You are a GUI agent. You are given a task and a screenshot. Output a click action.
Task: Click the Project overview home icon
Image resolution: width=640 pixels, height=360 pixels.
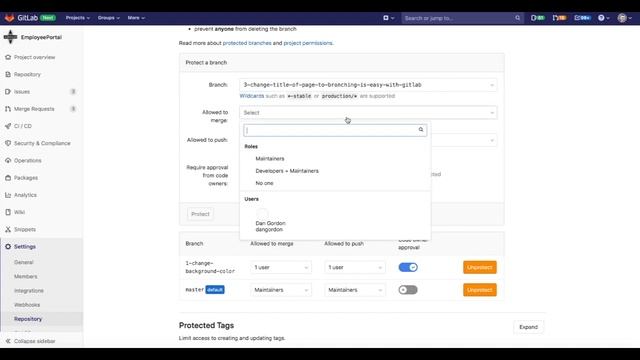tap(8, 57)
